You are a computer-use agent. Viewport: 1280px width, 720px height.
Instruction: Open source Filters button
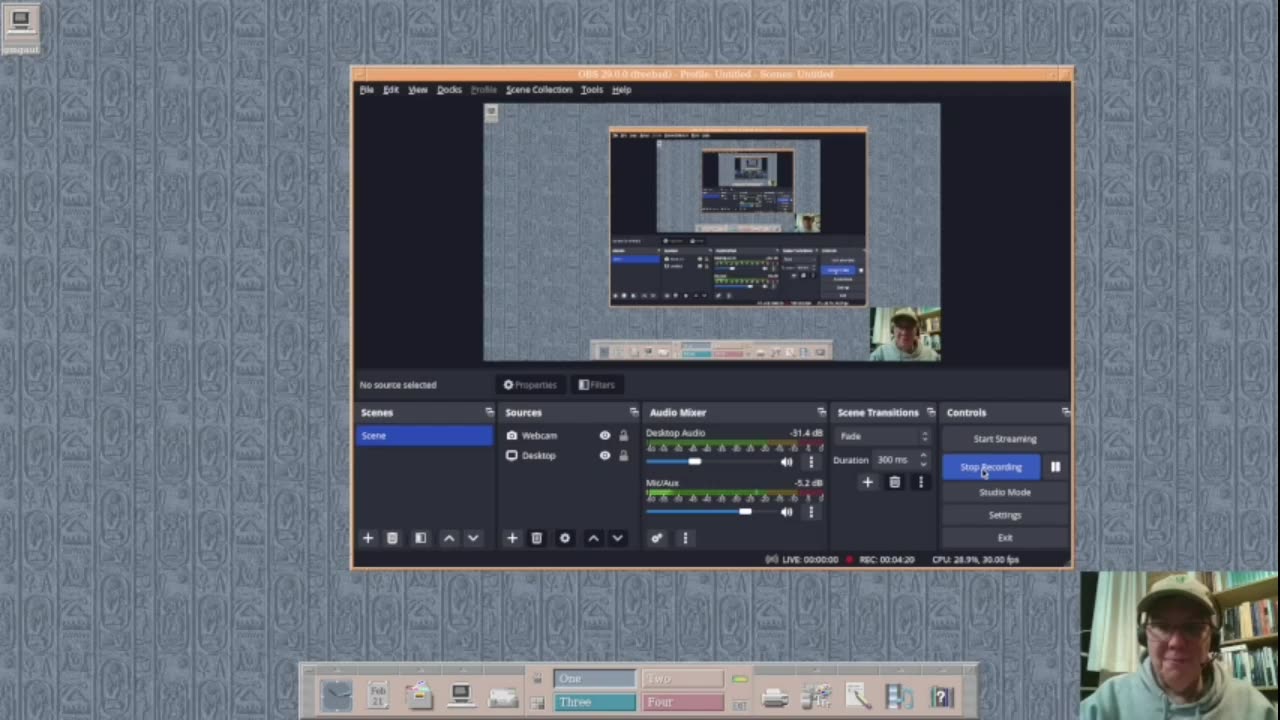point(597,385)
